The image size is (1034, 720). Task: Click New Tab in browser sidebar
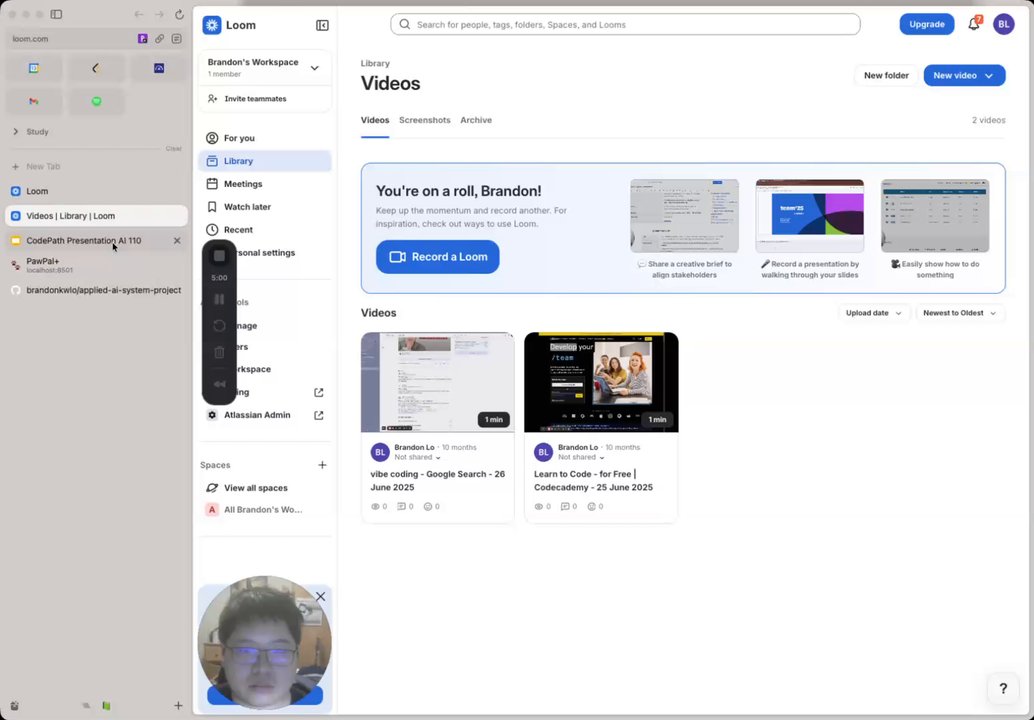tap(96, 167)
